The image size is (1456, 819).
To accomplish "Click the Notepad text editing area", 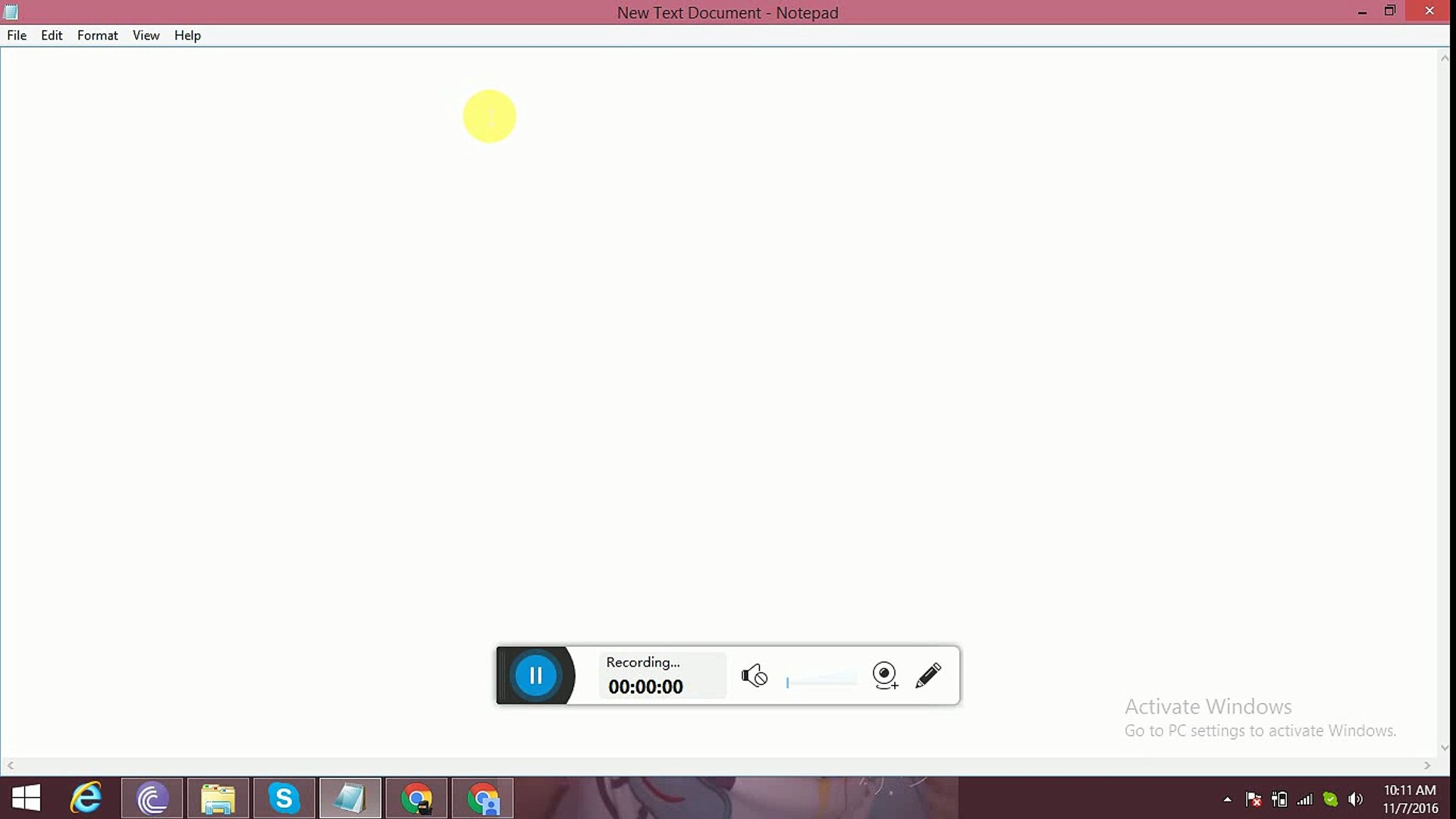I will pos(719,402).
